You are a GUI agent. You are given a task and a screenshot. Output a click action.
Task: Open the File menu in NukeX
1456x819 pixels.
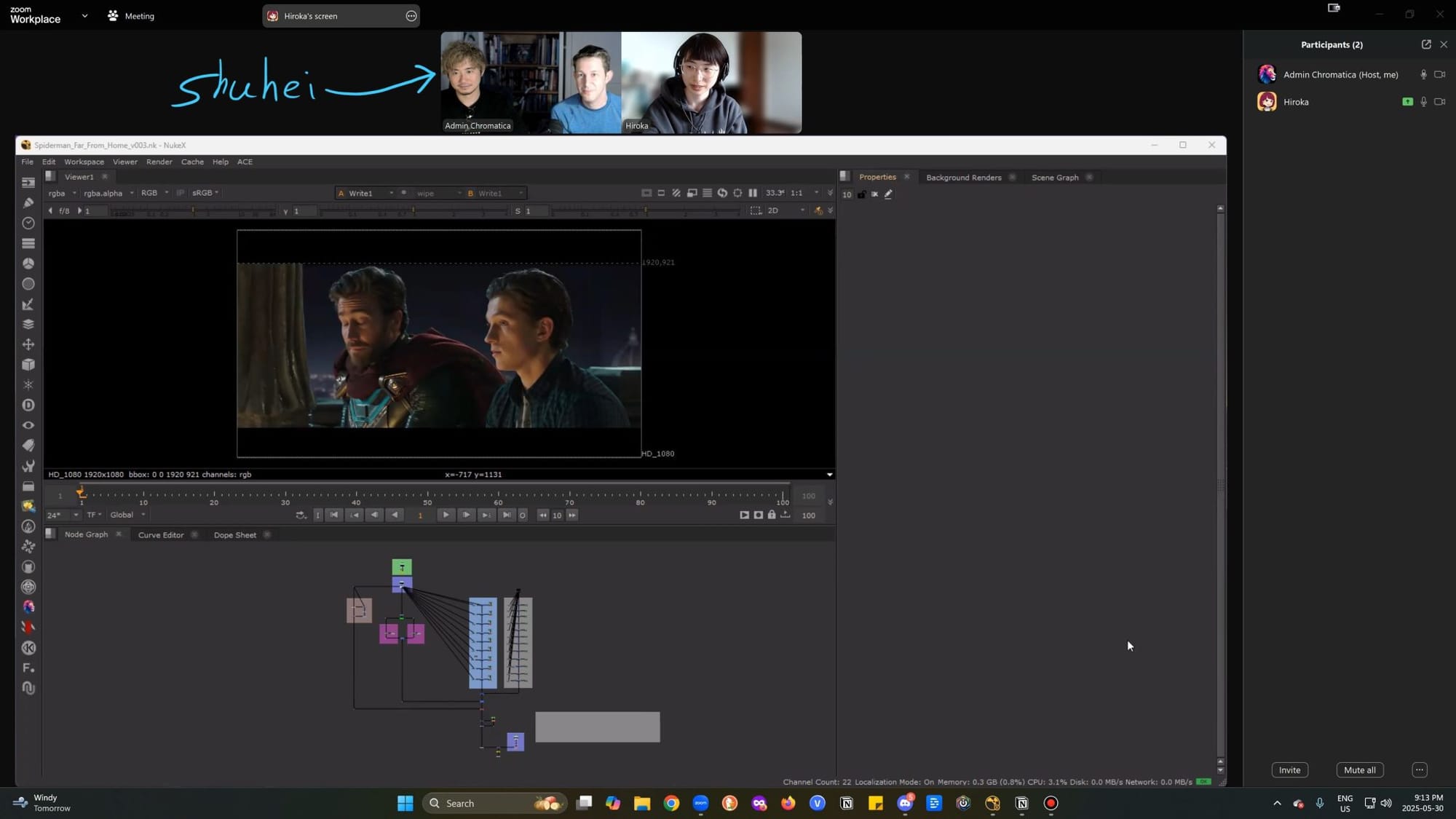pyautogui.click(x=27, y=162)
